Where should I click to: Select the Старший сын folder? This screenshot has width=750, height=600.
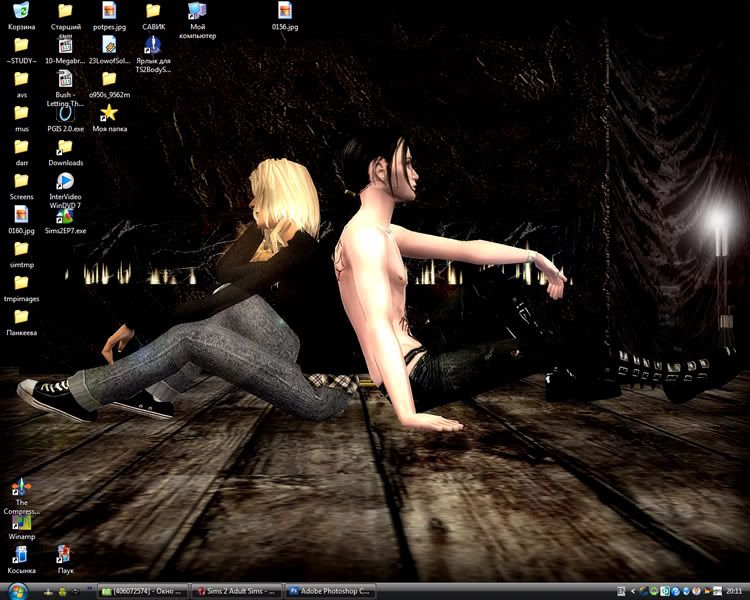pyautogui.click(x=66, y=19)
